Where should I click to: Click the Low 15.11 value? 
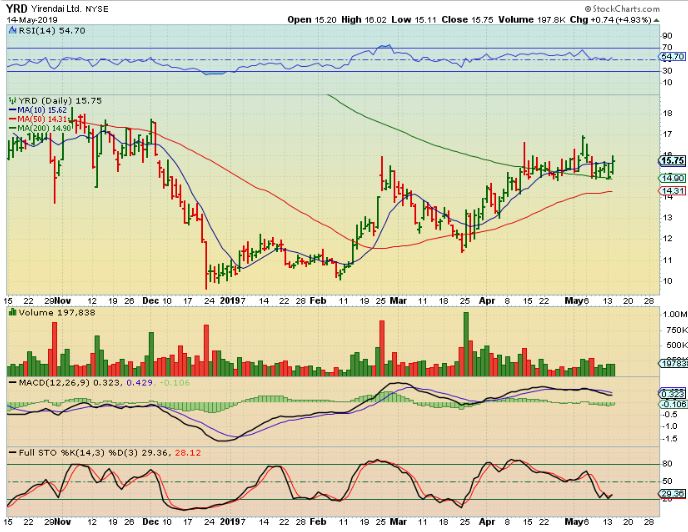(x=414, y=20)
